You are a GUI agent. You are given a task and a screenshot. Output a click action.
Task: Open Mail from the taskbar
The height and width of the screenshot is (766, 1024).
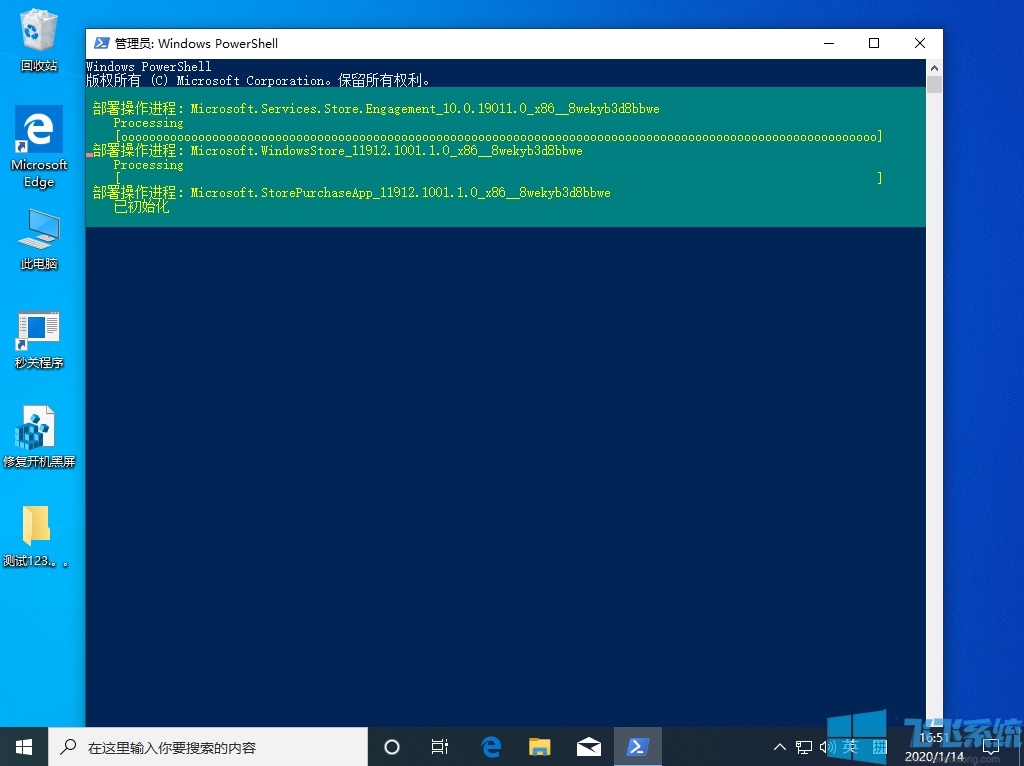589,747
